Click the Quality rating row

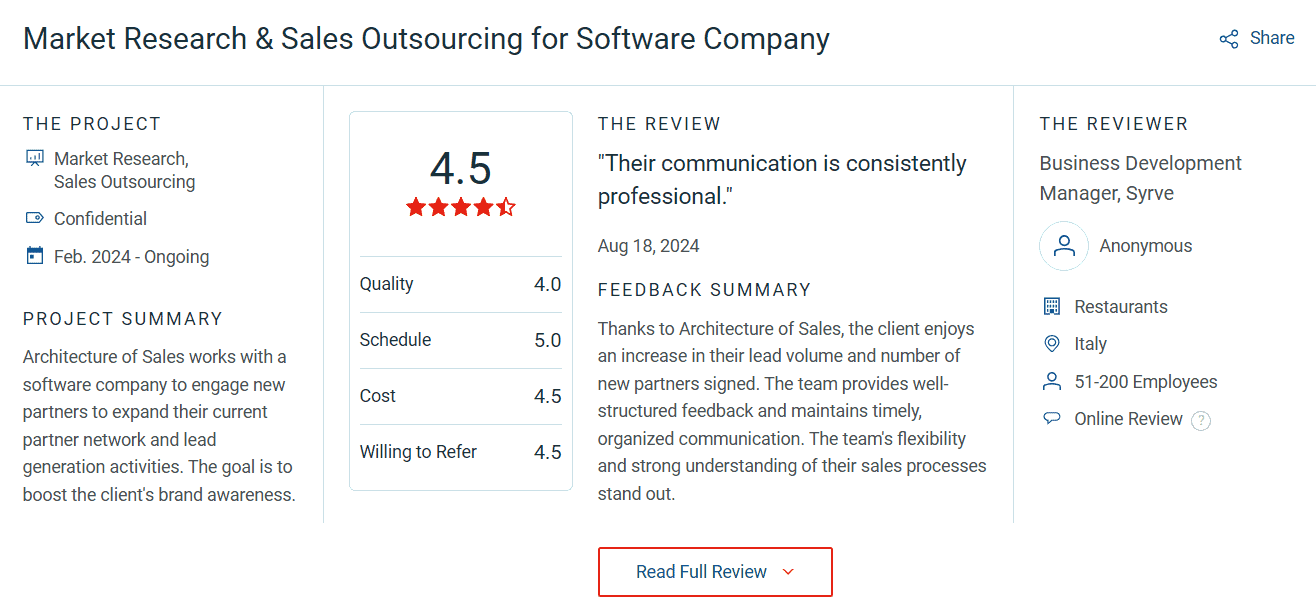pyautogui.click(x=460, y=284)
